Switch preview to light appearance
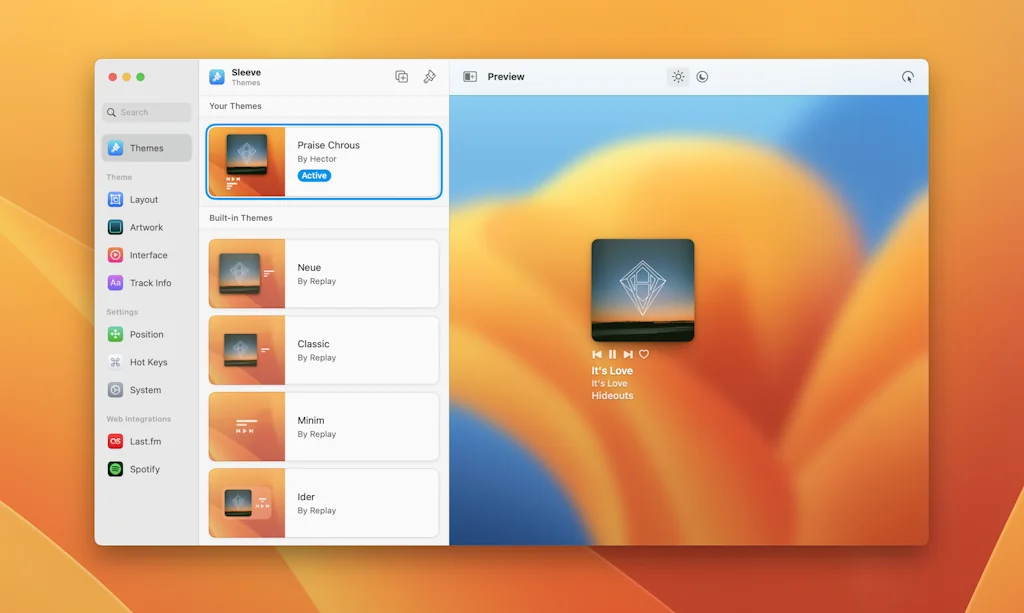Image resolution: width=1024 pixels, height=613 pixels. (678, 76)
